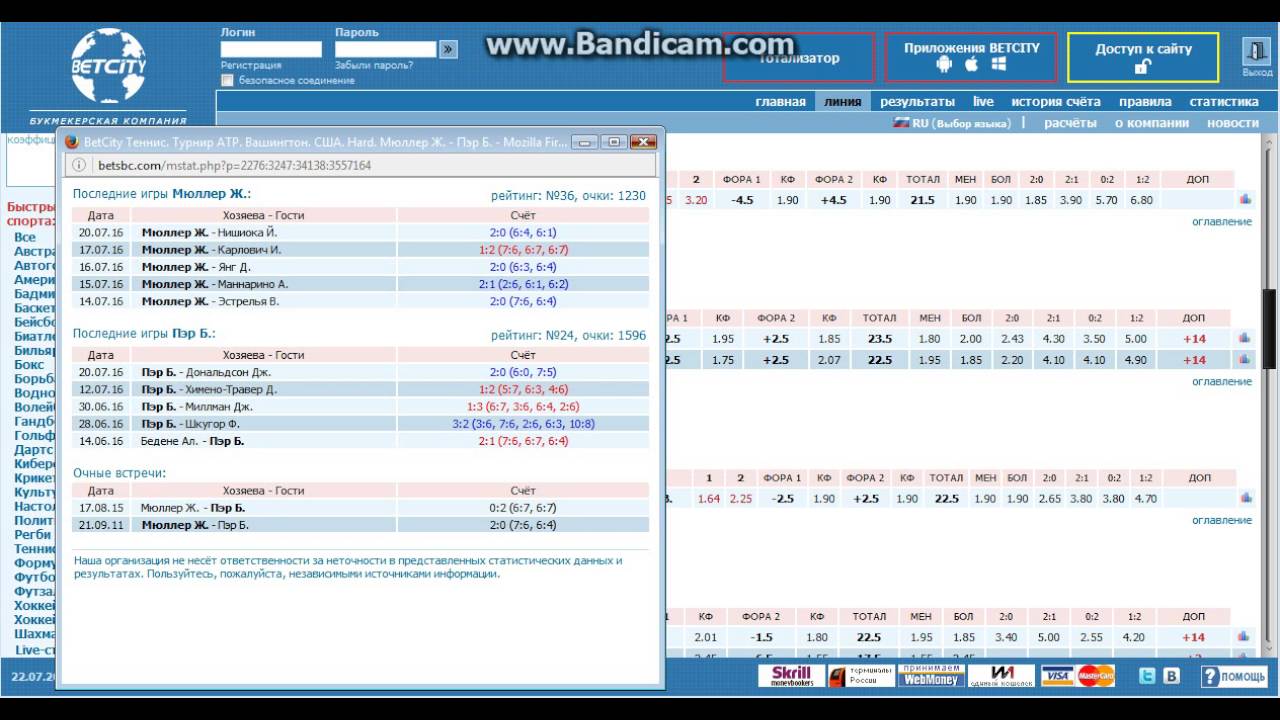
Task: Select Регби in the sports sidebar
Action: pyautogui.click(x=32, y=534)
